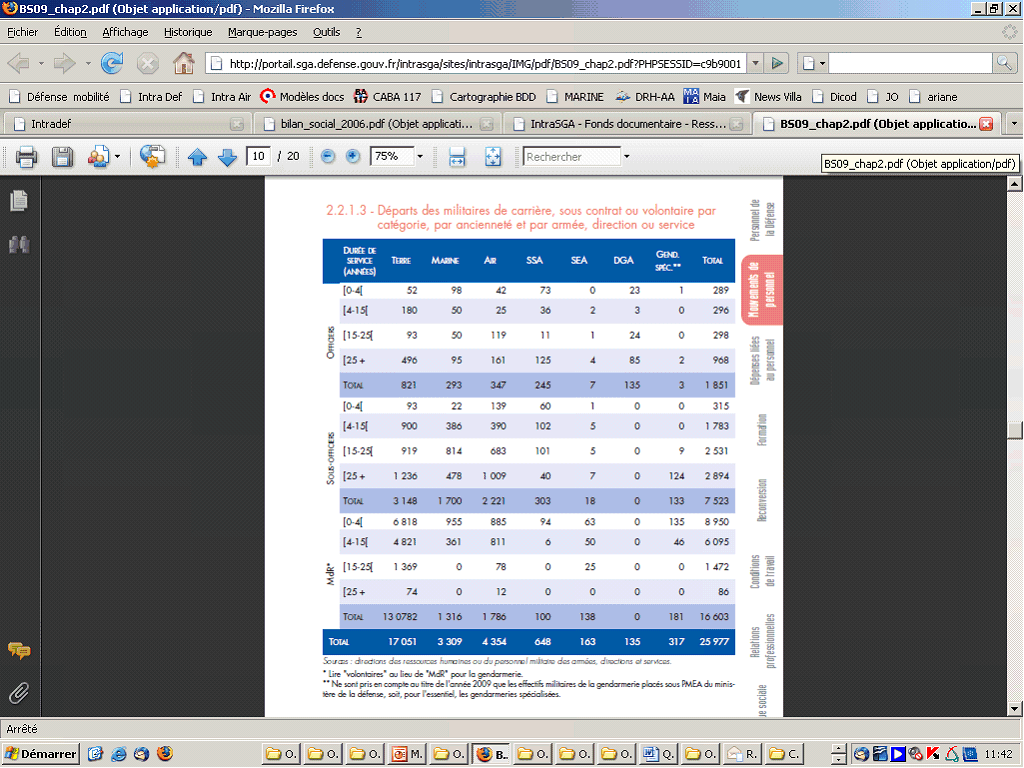1024x768 pixels.
Task: Open the URL history dropdown
Action: pos(755,63)
